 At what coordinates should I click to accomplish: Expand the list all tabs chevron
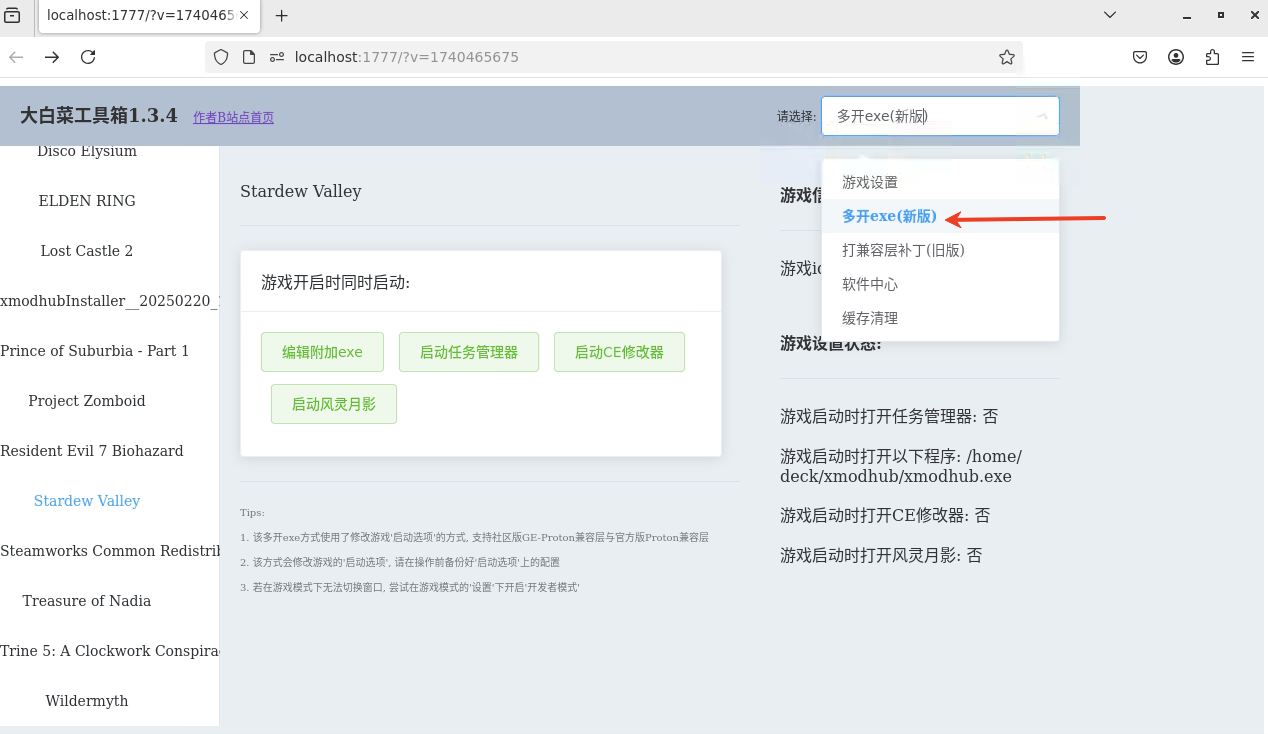click(x=1110, y=15)
